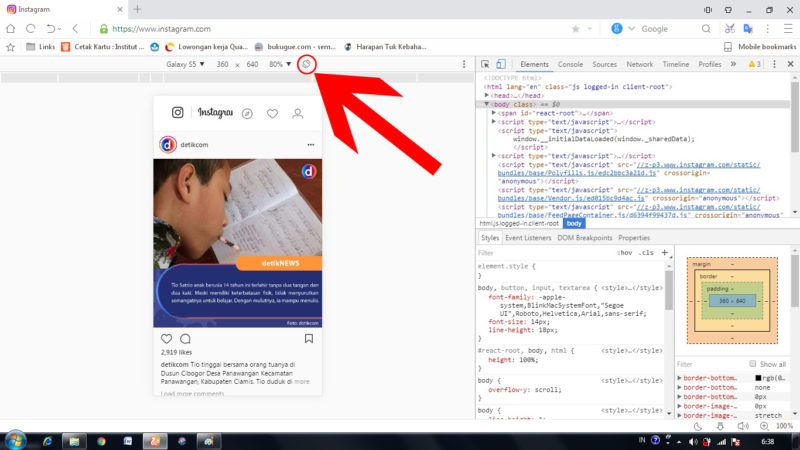Viewport: 800px width, 450px height.
Task: Open the Galaxy S5 device dropdown
Action: (185, 64)
